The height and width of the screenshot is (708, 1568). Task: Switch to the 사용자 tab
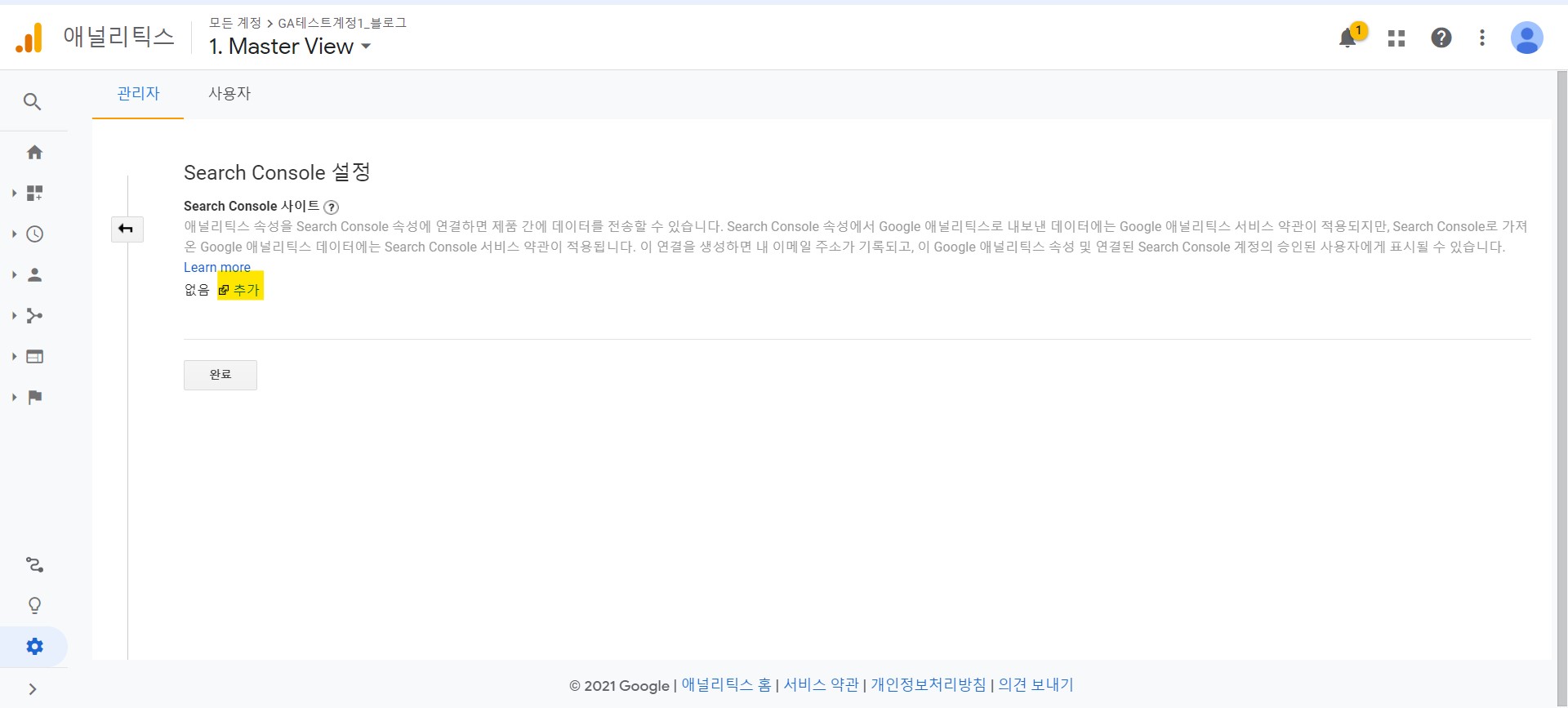click(x=229, y=94)
